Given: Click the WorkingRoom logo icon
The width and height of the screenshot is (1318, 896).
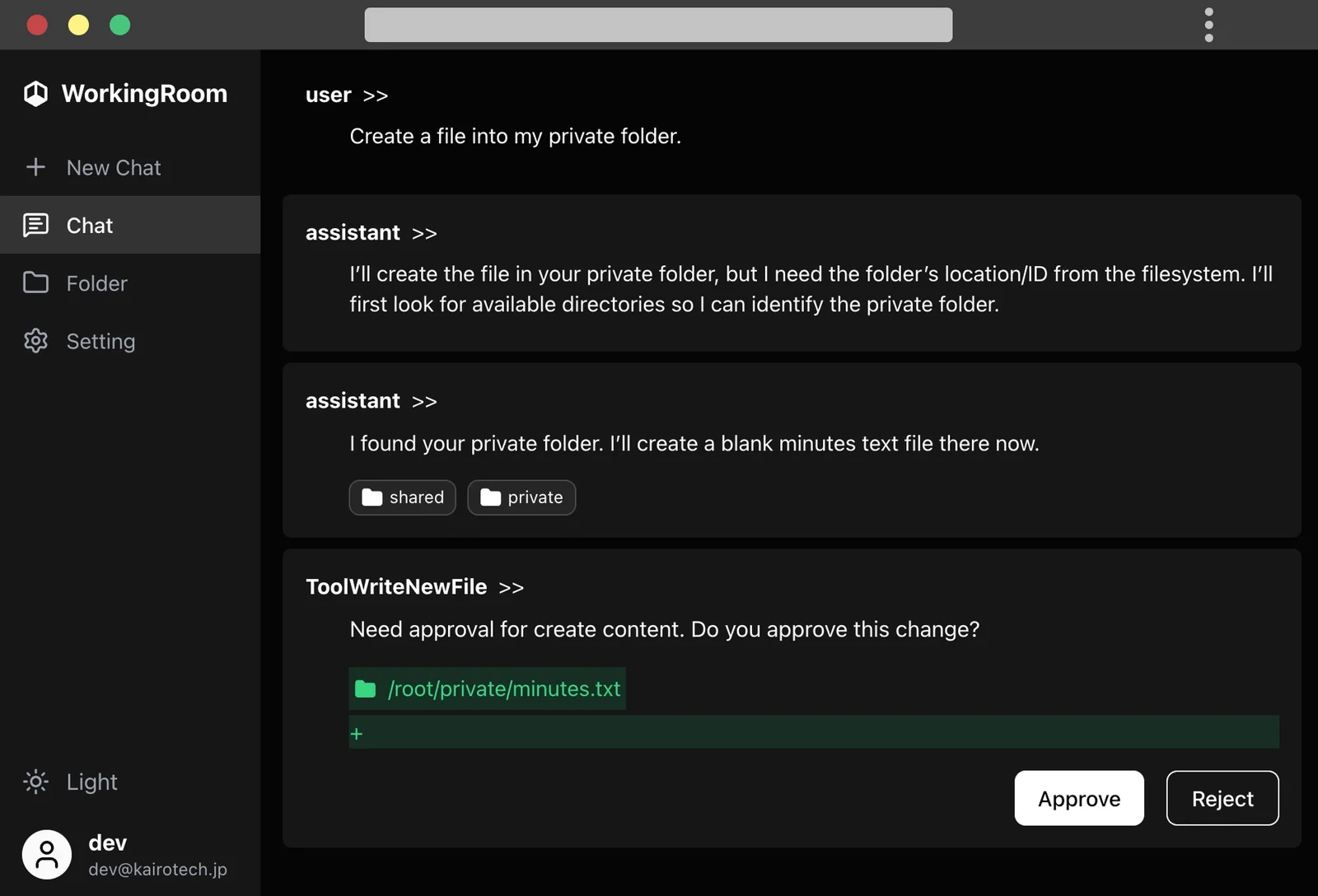Looking at the screenshot, I should pyautogui.click(x=35, y=94).
